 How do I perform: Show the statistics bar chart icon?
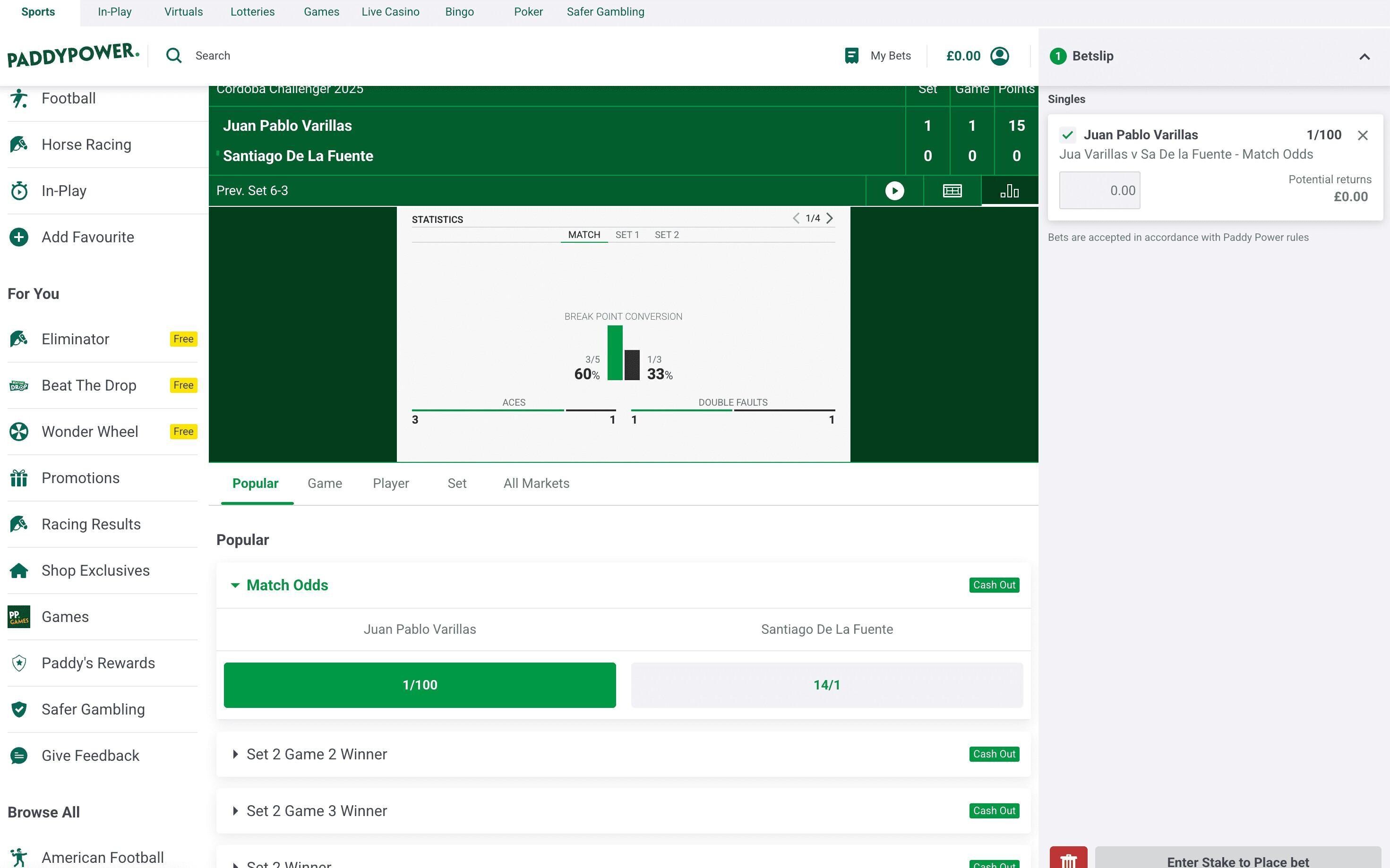pyautogui.click(x=1010, y=191)
